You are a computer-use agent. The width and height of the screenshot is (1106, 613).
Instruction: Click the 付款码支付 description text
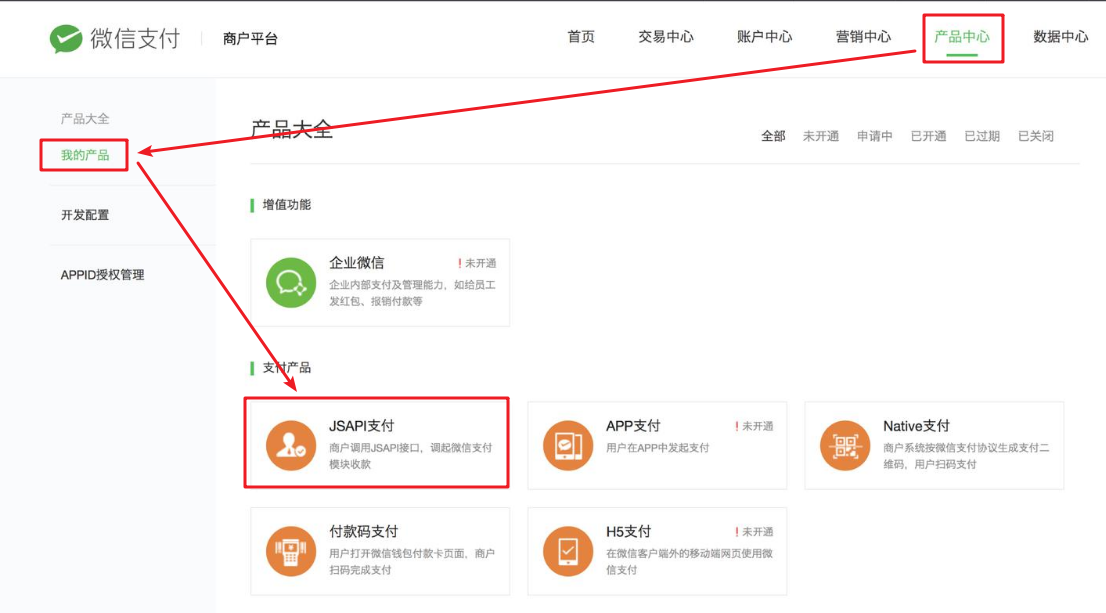(x=412, y=562)
